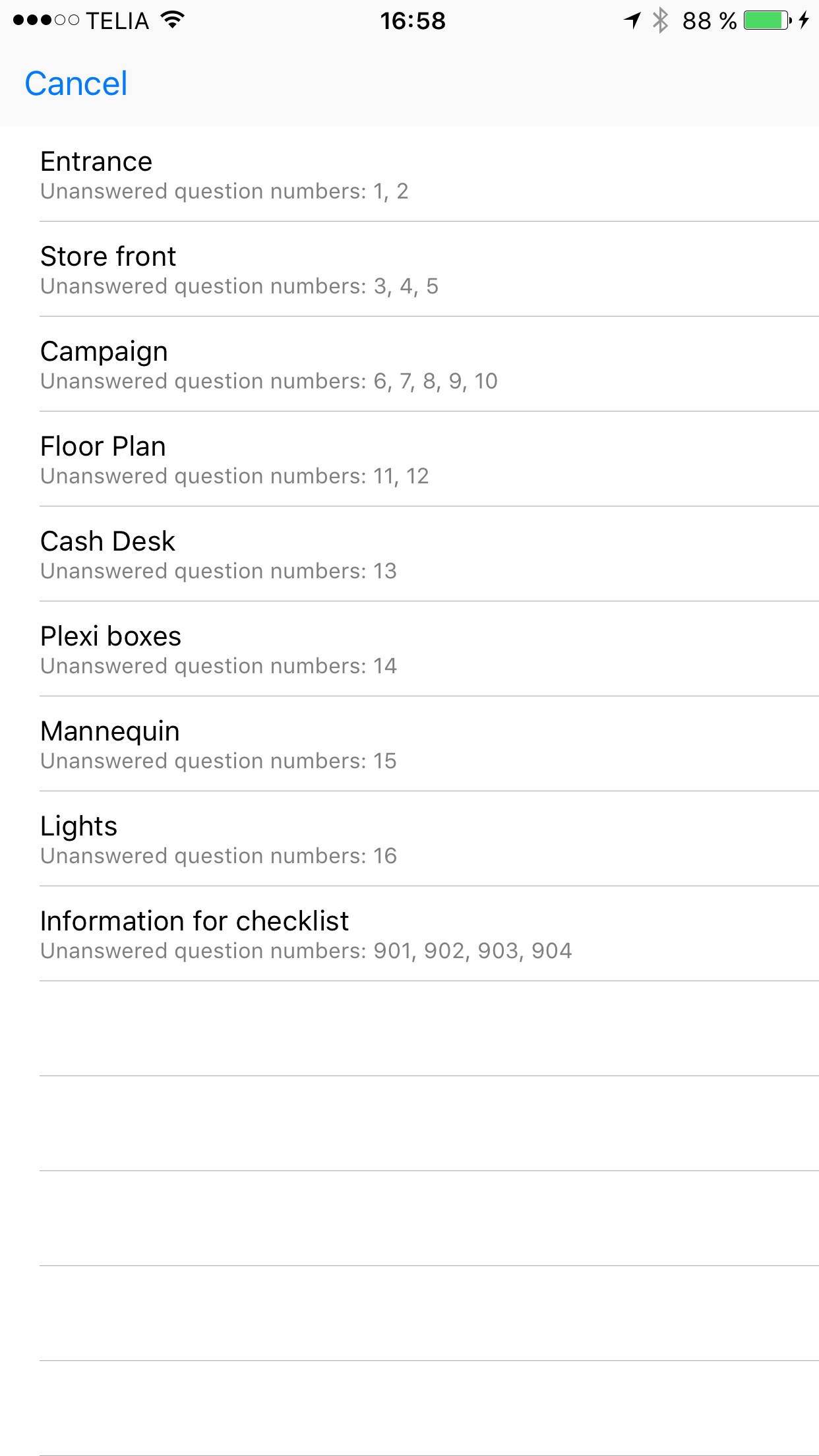Tap the Wi-Fi status icon
819x1456 pixels.
tap(172, 20)
